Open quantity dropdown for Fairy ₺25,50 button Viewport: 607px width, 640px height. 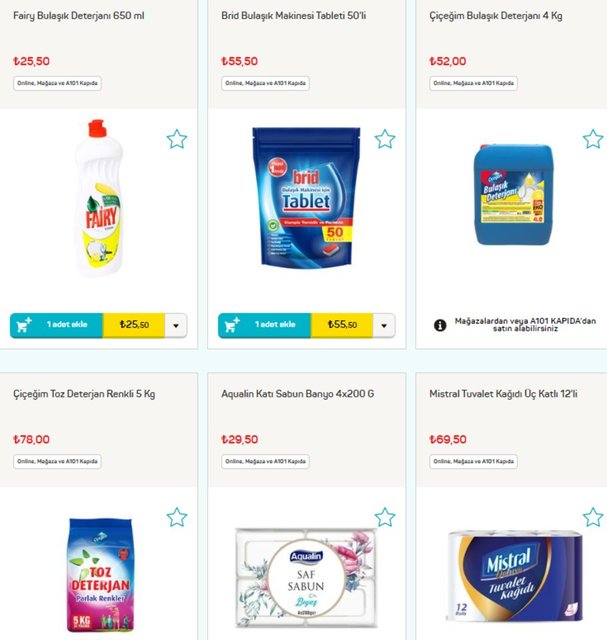176,325
